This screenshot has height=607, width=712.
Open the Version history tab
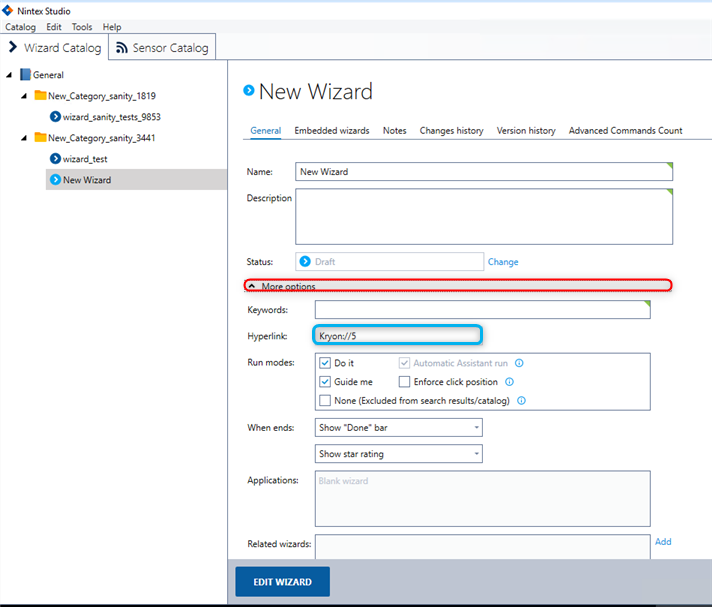[x=526, y=131]
